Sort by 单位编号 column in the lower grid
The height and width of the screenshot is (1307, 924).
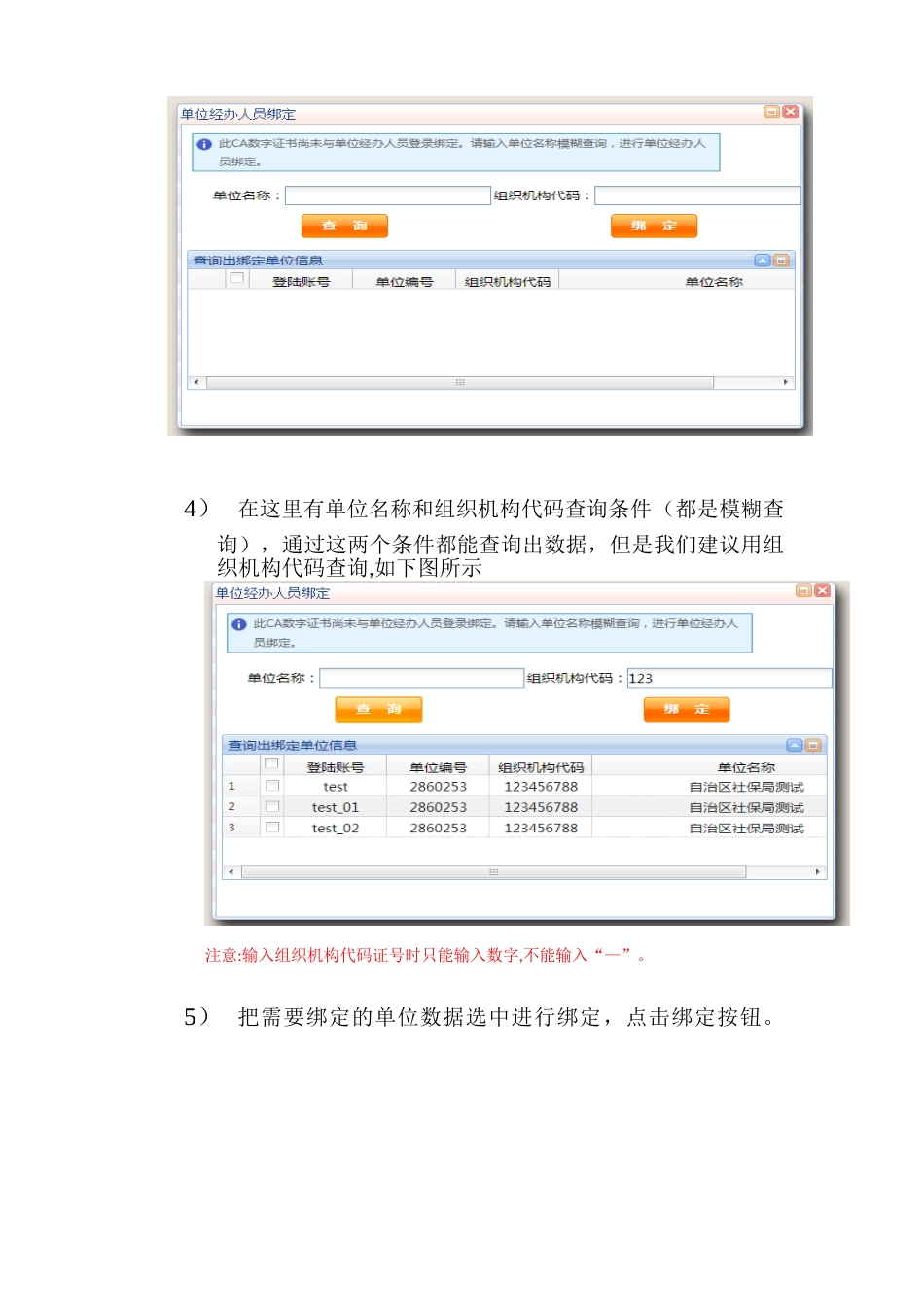438,767
